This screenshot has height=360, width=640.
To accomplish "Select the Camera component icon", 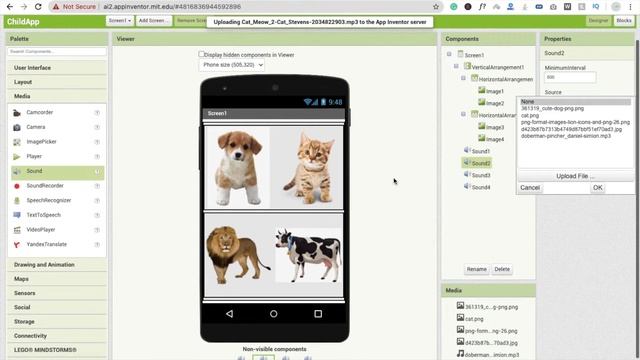I will (x=17, y=127).
